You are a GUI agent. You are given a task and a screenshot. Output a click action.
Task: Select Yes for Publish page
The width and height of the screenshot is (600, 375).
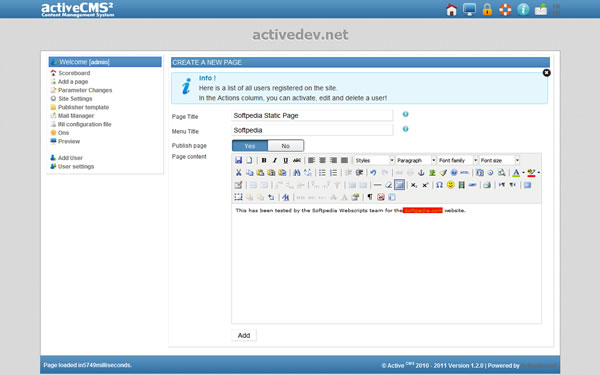[250, 146]
